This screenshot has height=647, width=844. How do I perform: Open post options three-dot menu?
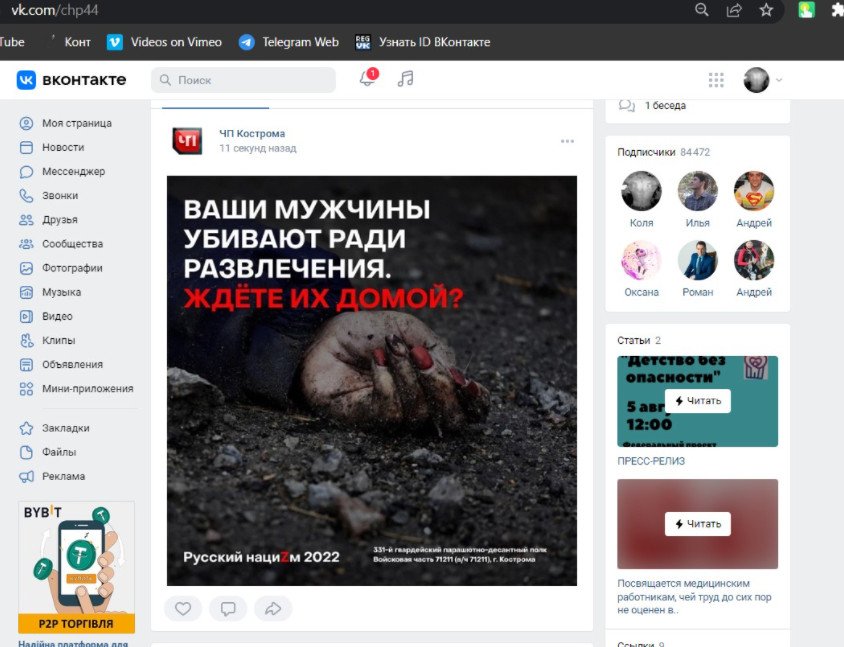(x=567, y=141)
